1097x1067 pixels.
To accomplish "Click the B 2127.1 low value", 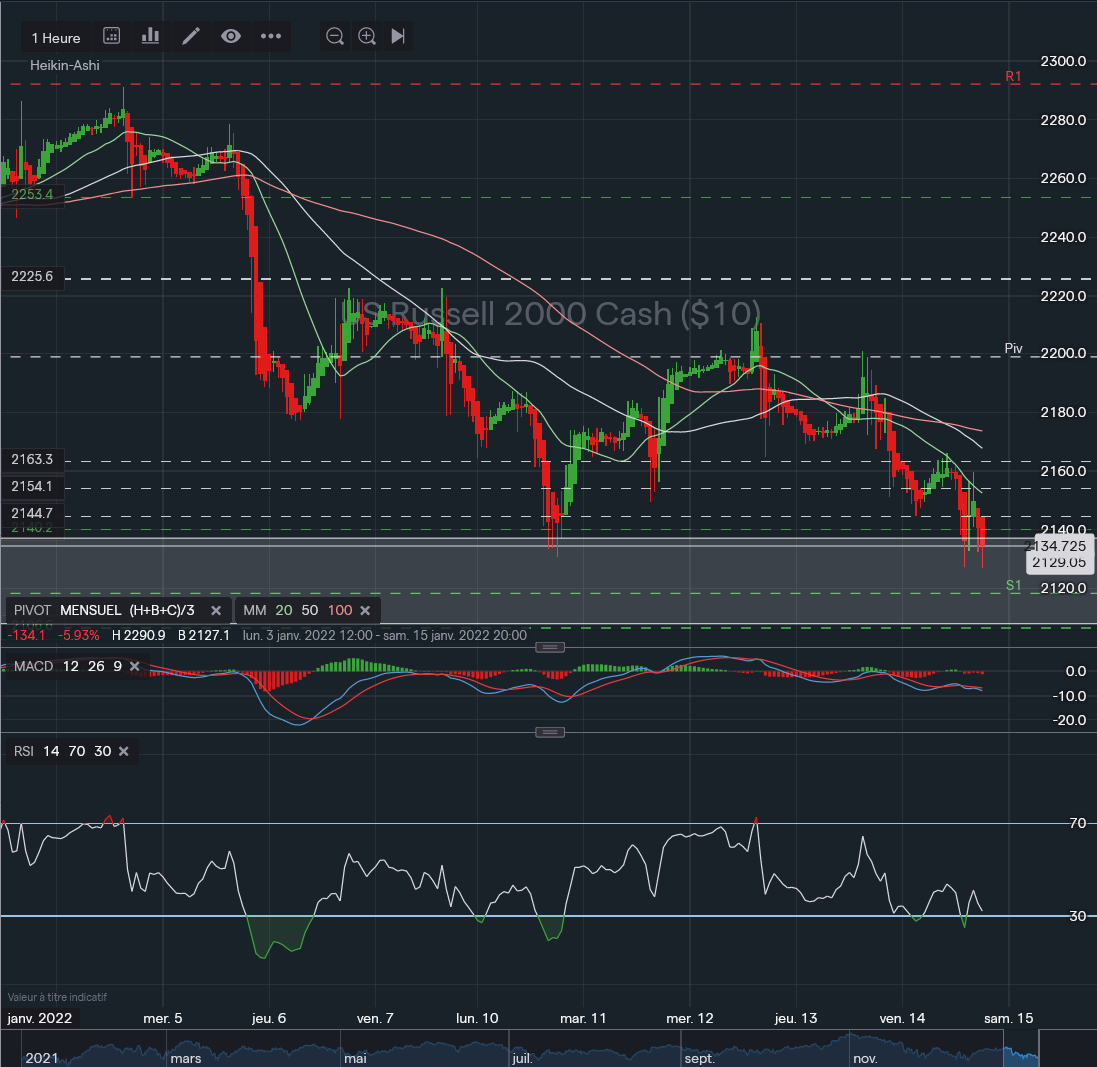I will 204,635.
